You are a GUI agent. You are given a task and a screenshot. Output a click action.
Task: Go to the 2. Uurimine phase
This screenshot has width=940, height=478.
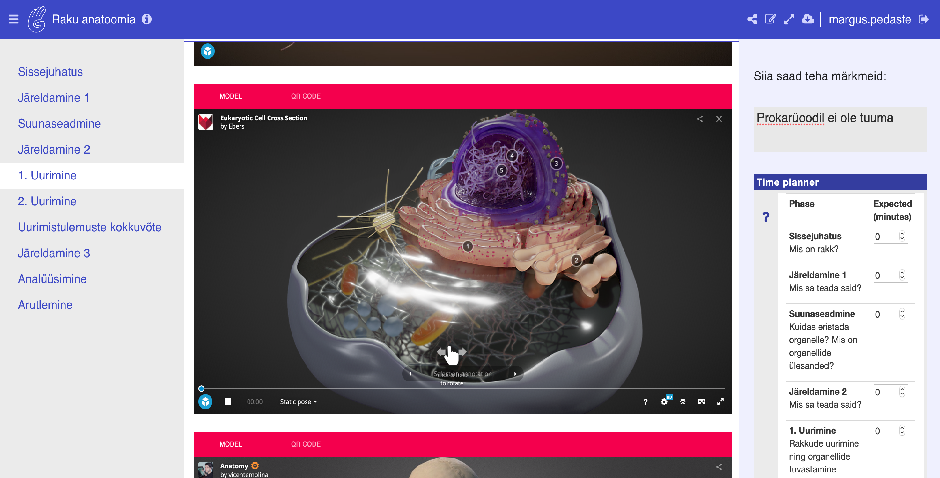[x=47, y=201]
